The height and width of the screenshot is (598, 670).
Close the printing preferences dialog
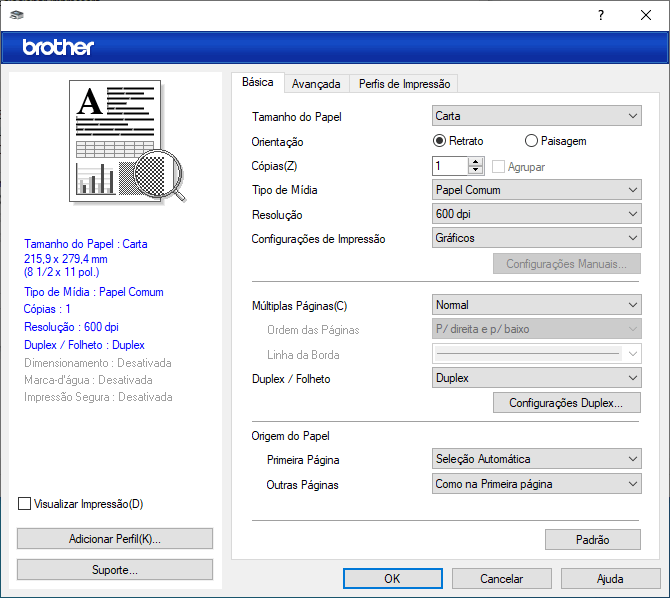click(x=646, y=15)
